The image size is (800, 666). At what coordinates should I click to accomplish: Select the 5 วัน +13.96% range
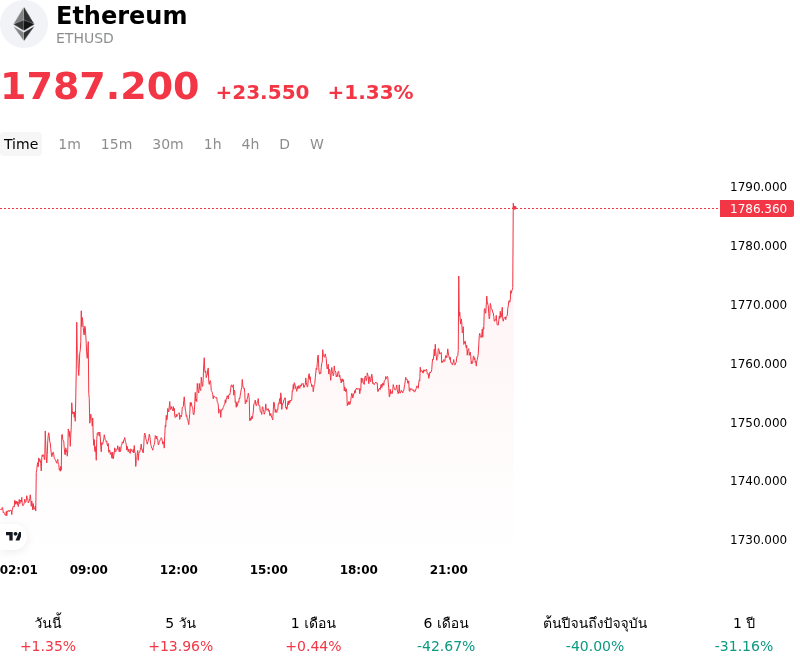point(181,634)
